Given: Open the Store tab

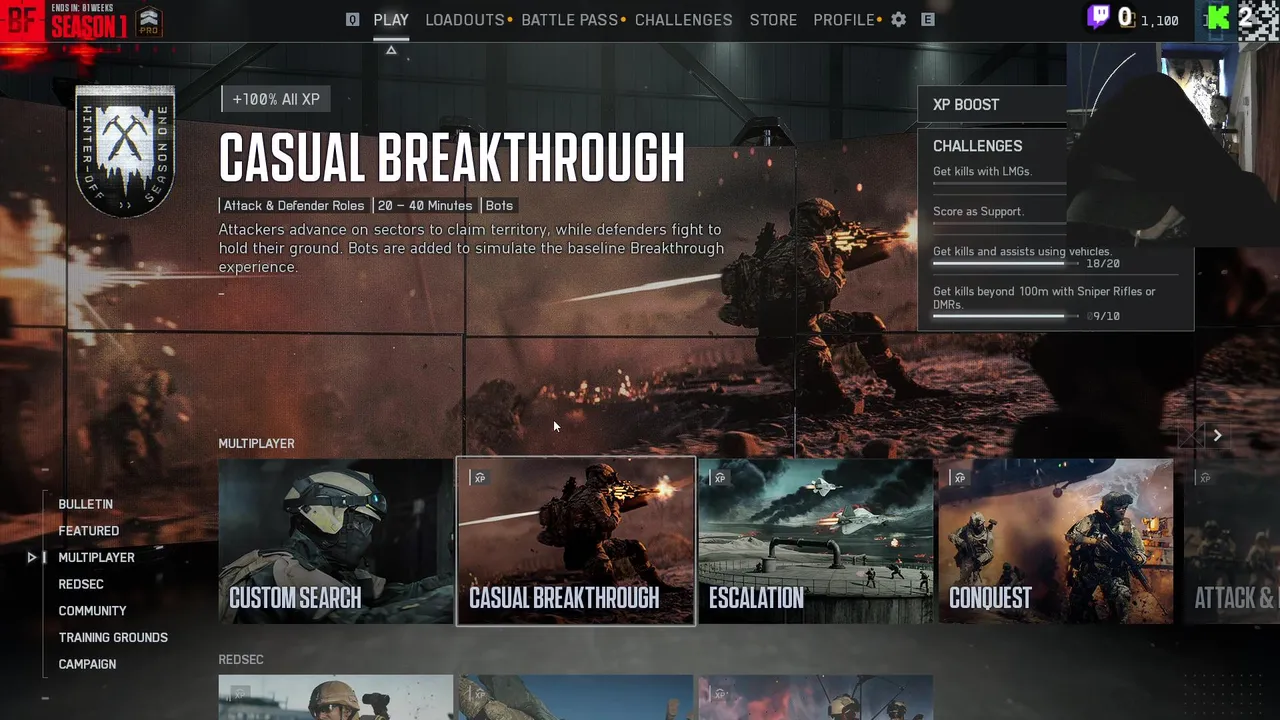Looking at the screenshot, I should tap(774, 20).
